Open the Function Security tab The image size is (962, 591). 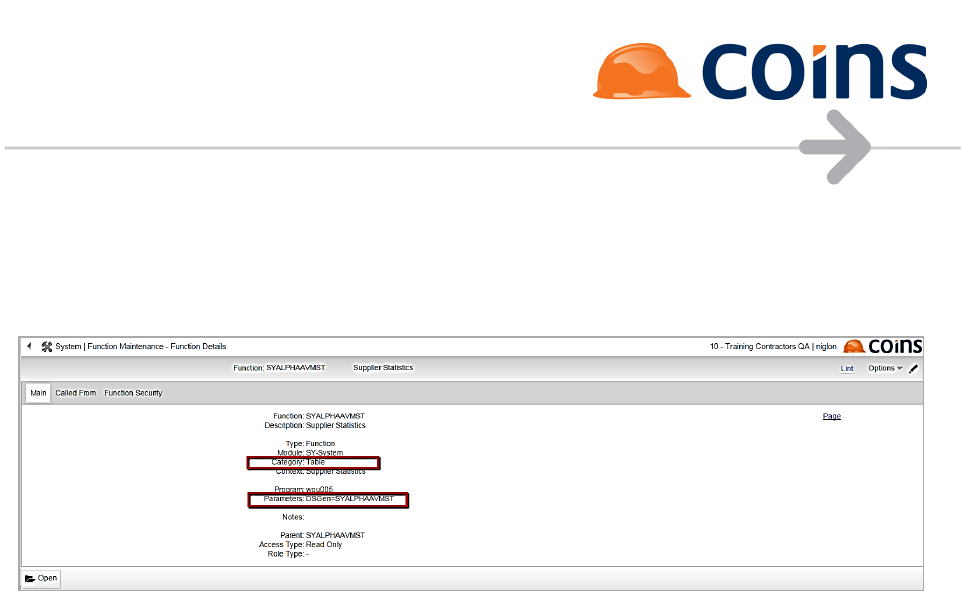point(133,393)
